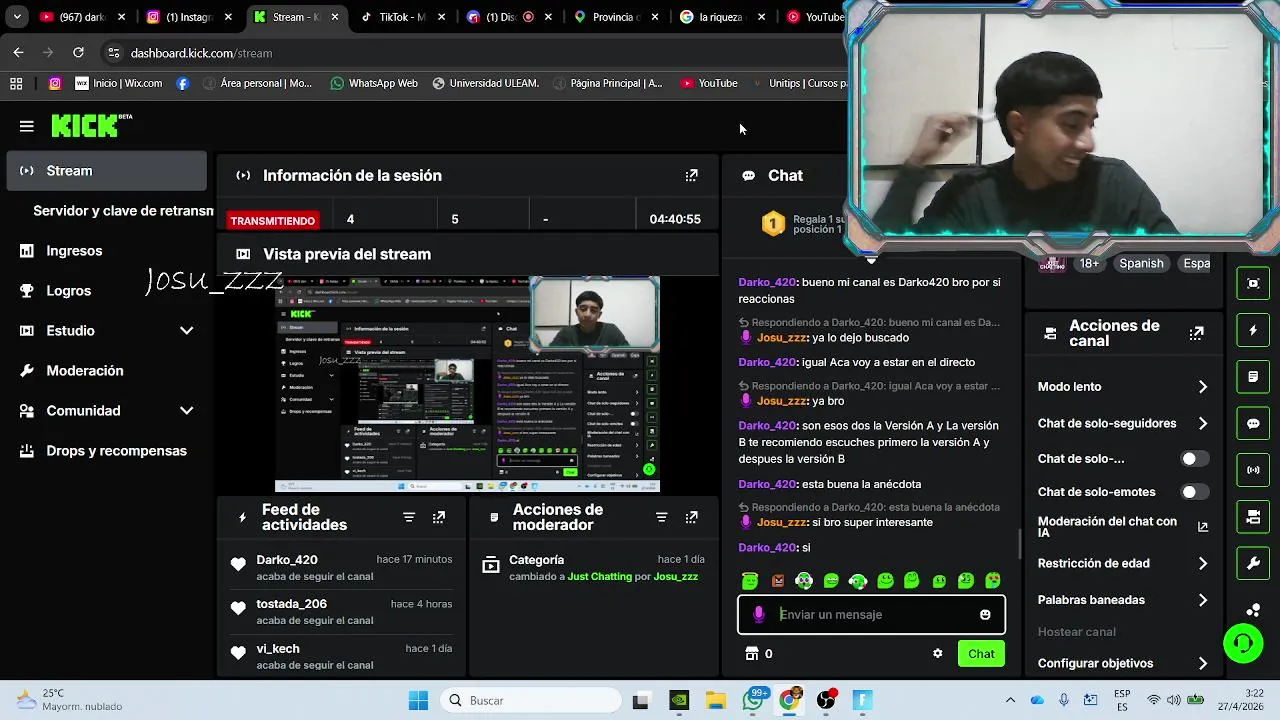Click Darko_420 in the activity feed

point(287,560)
